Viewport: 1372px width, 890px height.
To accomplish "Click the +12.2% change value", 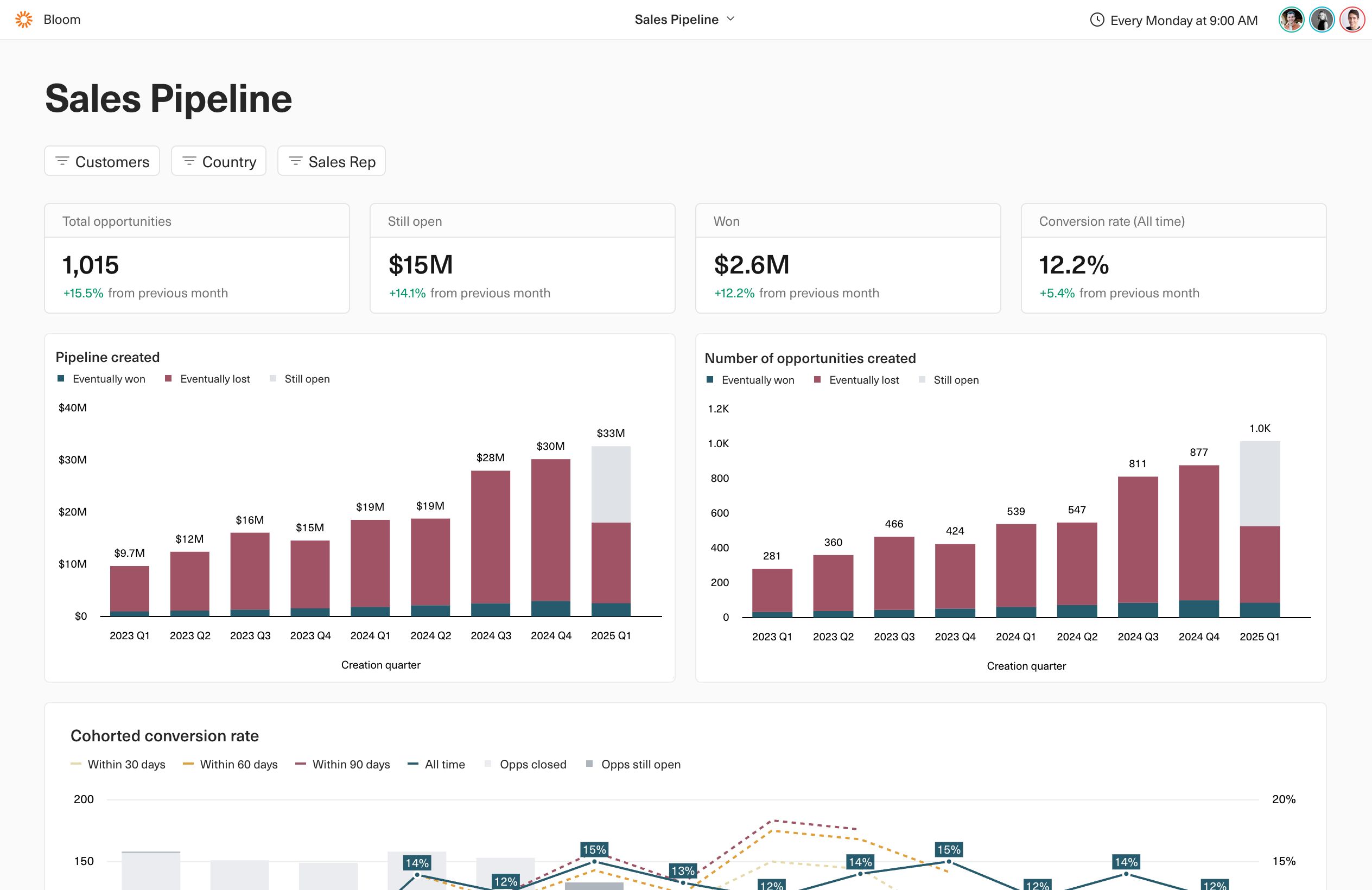I will [734, 293].
